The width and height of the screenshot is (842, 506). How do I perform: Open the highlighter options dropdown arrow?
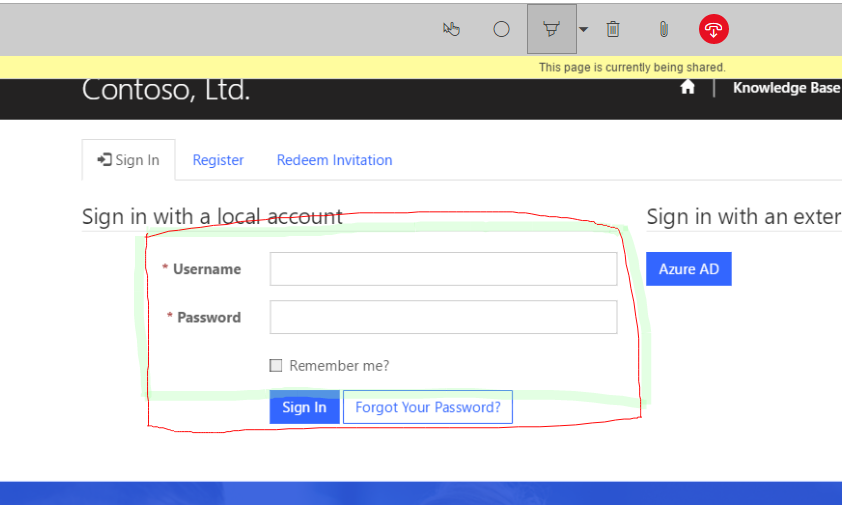584,30
